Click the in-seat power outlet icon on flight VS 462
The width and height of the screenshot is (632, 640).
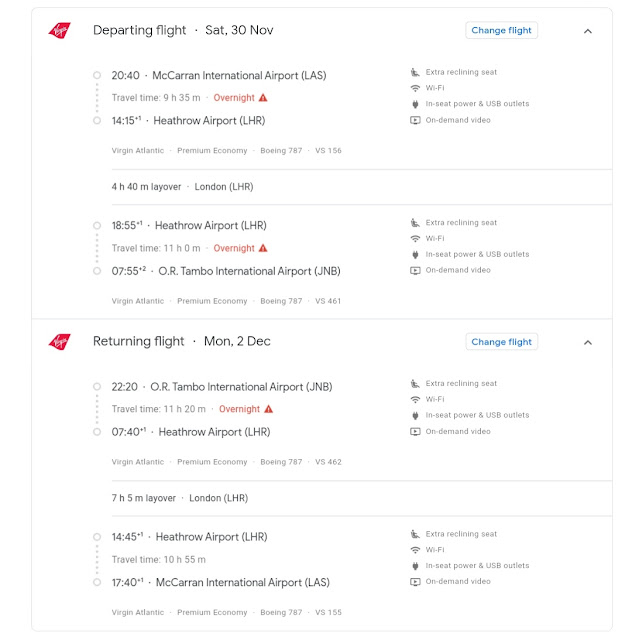[415, 415]
